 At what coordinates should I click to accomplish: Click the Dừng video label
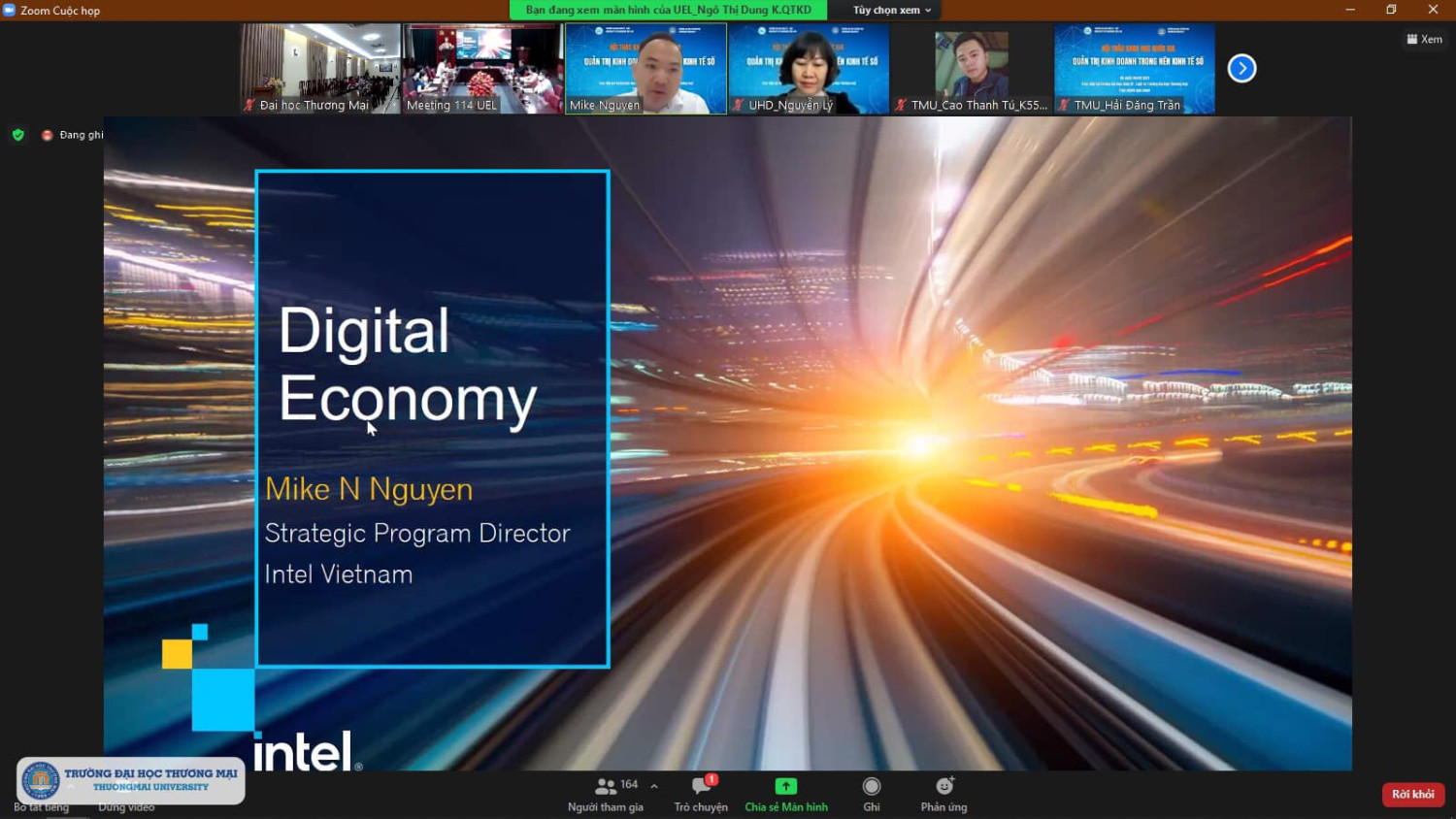pyautogui.click(x=126, y=807)
